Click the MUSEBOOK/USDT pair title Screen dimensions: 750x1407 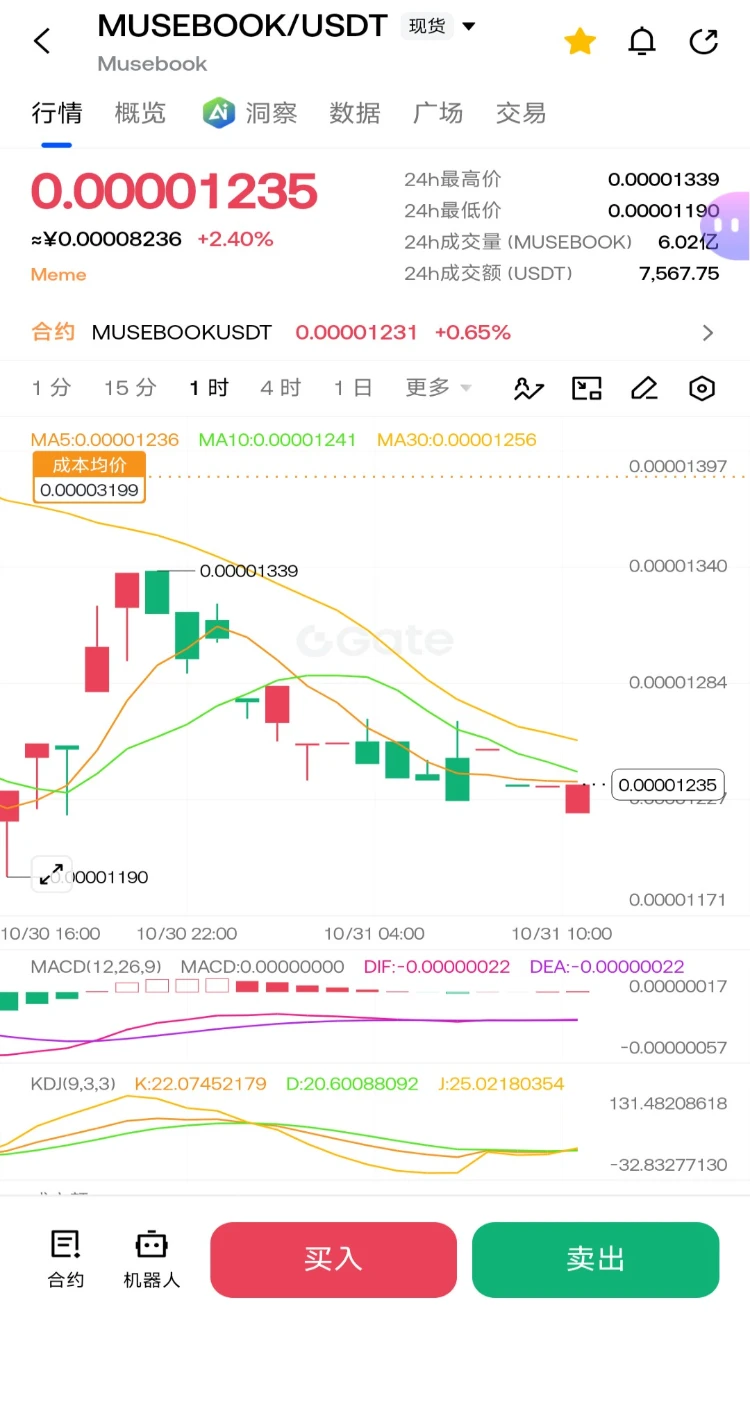[x=242, y=26]
